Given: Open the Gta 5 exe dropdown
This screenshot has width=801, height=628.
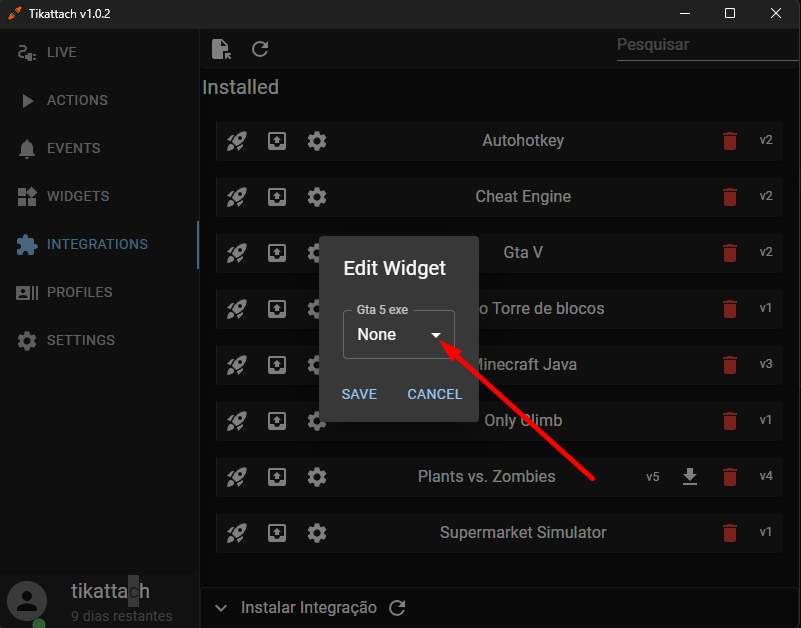Looking at the screenshot, I should pyautogui.click(x=398, y=334).
